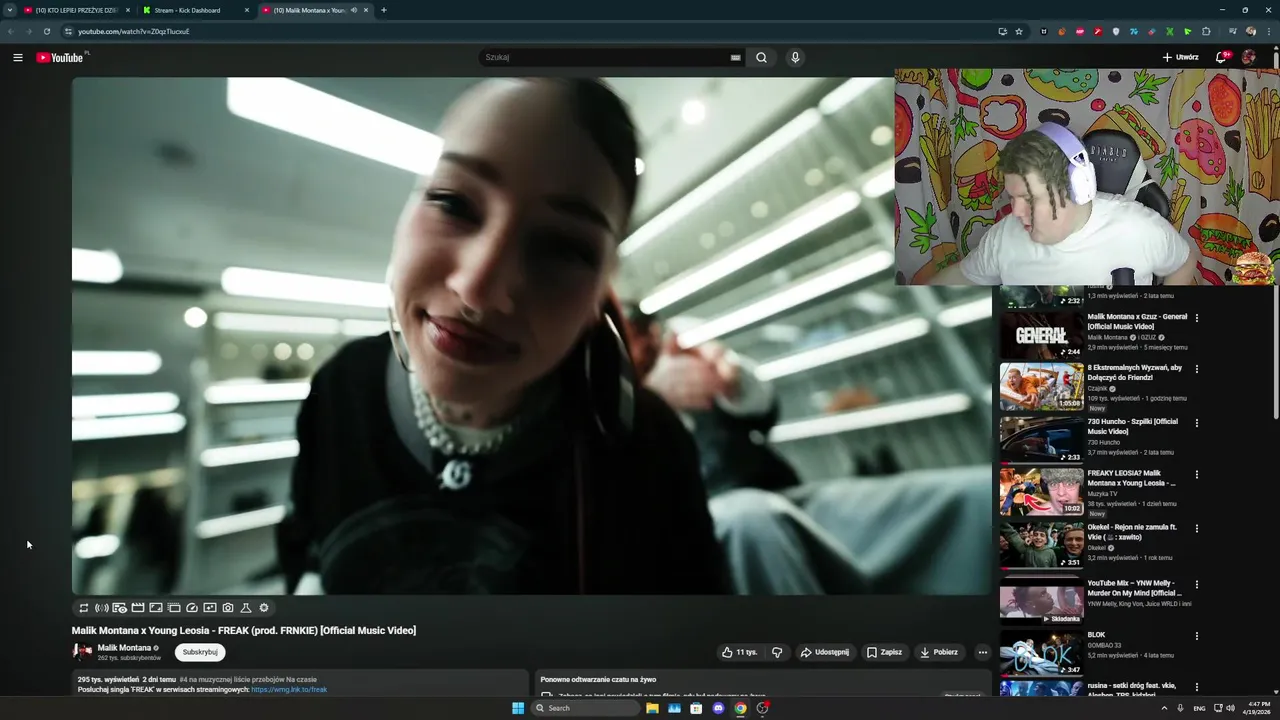Take a video screenshot with camera icon

(x=228, y=608)
